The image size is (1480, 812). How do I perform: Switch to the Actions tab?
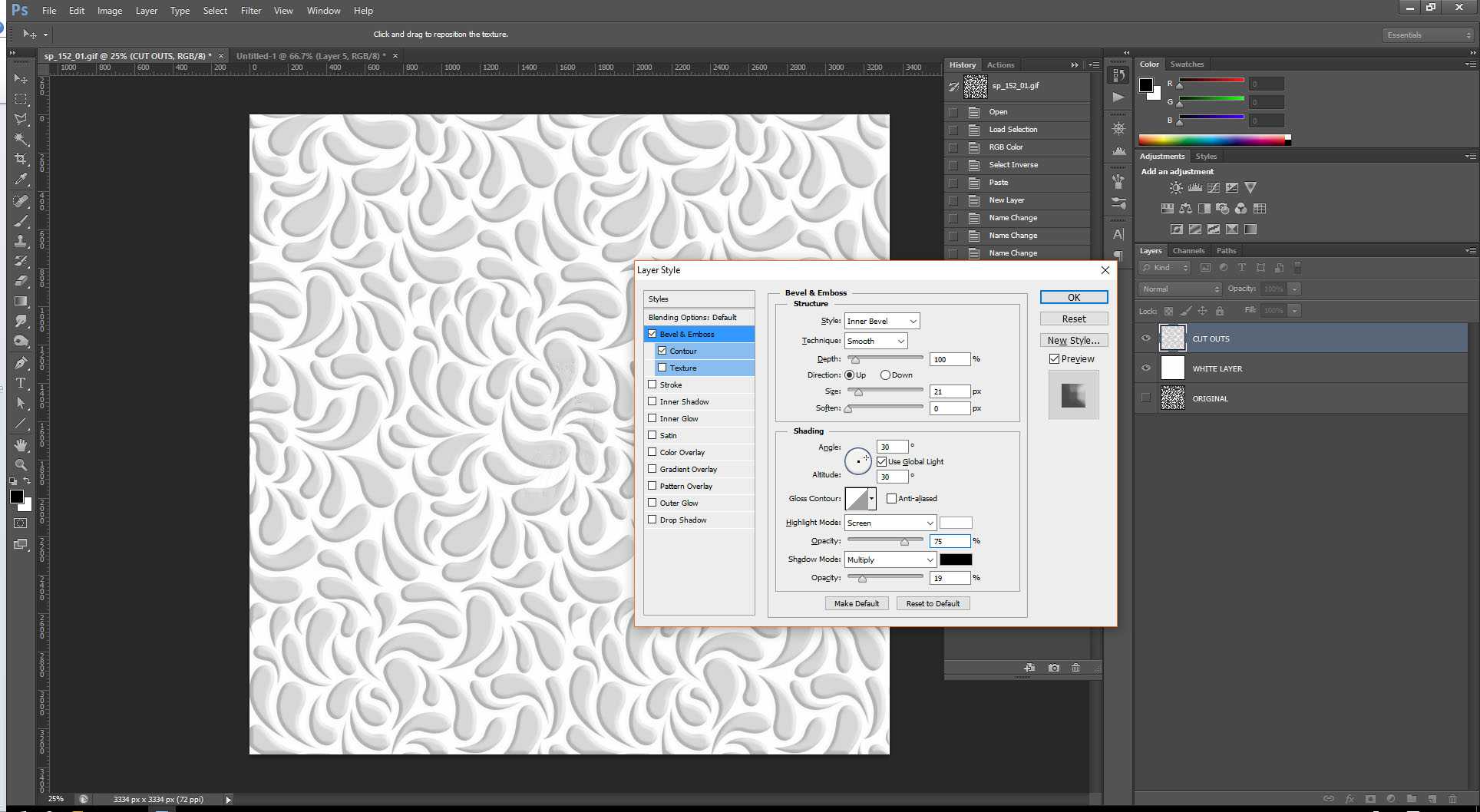click(1000, 65)
